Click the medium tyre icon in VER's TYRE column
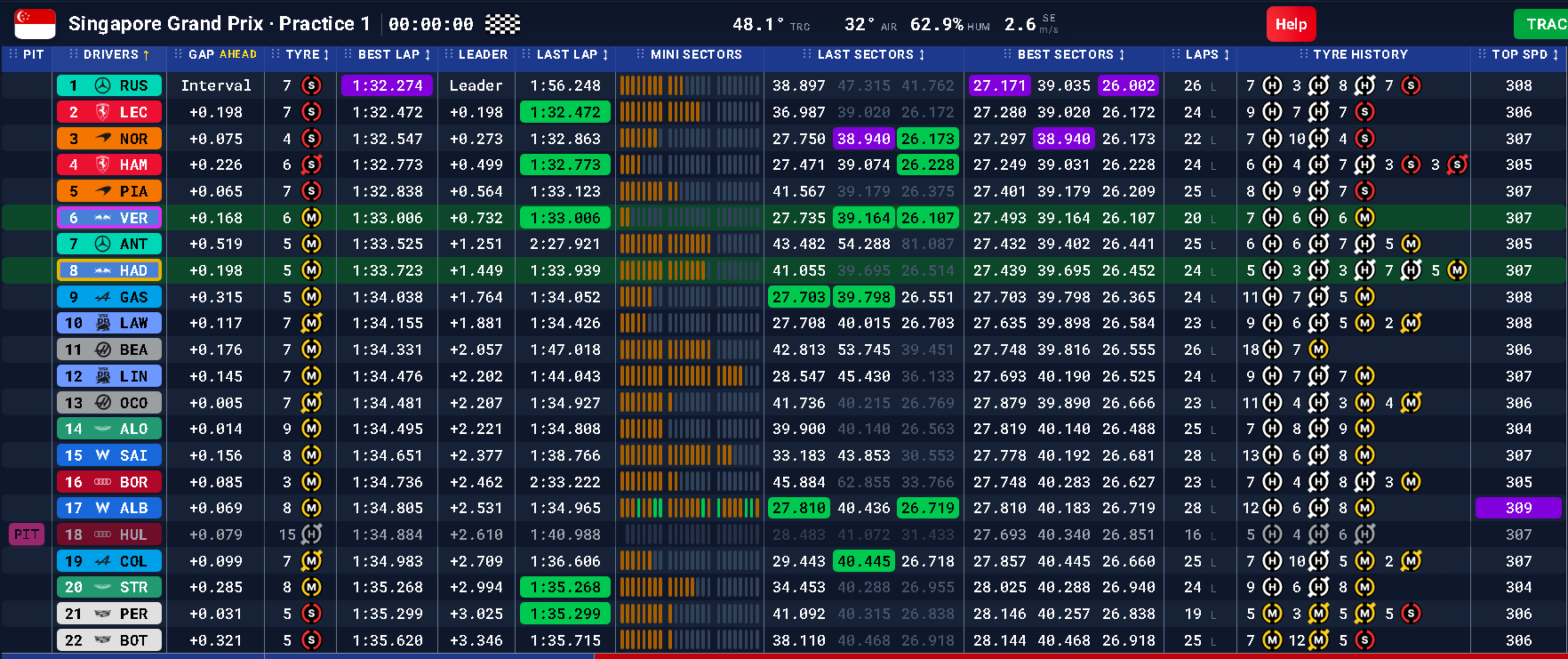The height and width of the screenshot is (659, 1568). tap(311, 218)
